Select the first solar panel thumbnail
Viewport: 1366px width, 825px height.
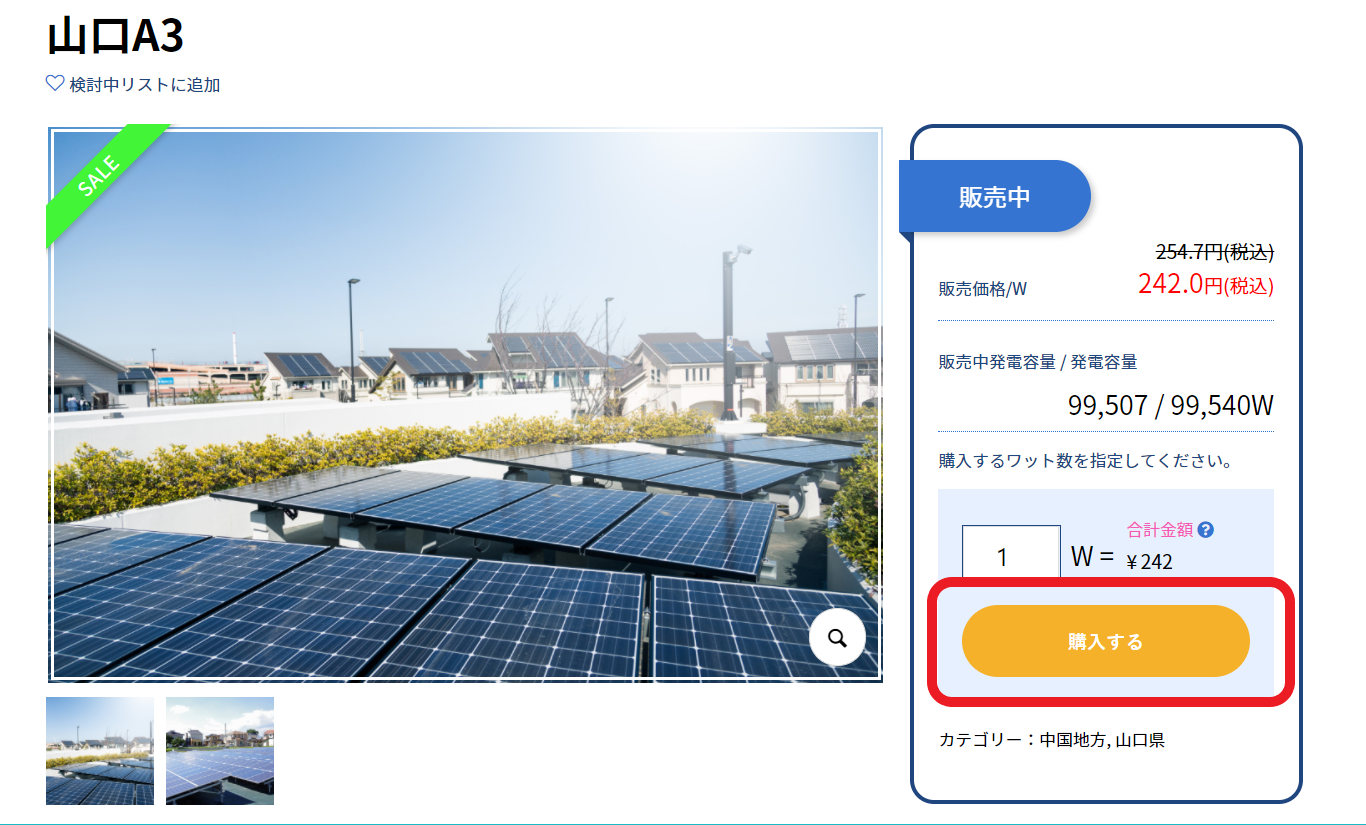click(x=100, y=750)
